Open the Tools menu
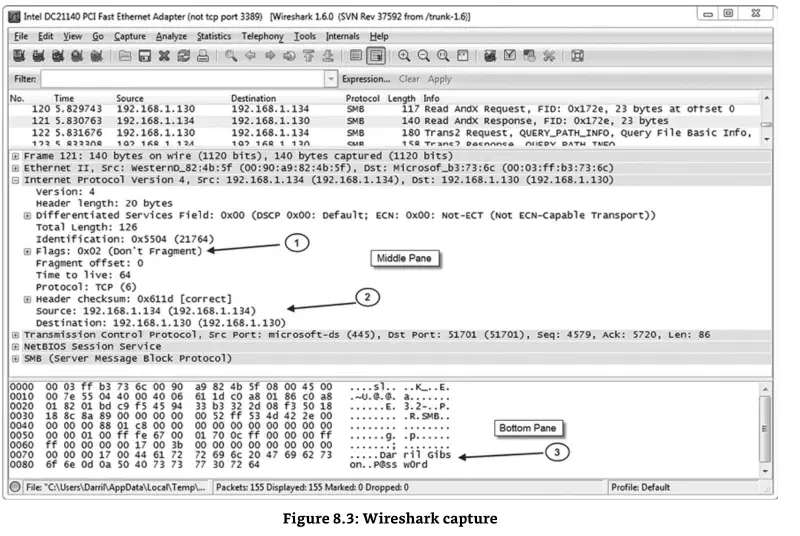 coord(305,36)
